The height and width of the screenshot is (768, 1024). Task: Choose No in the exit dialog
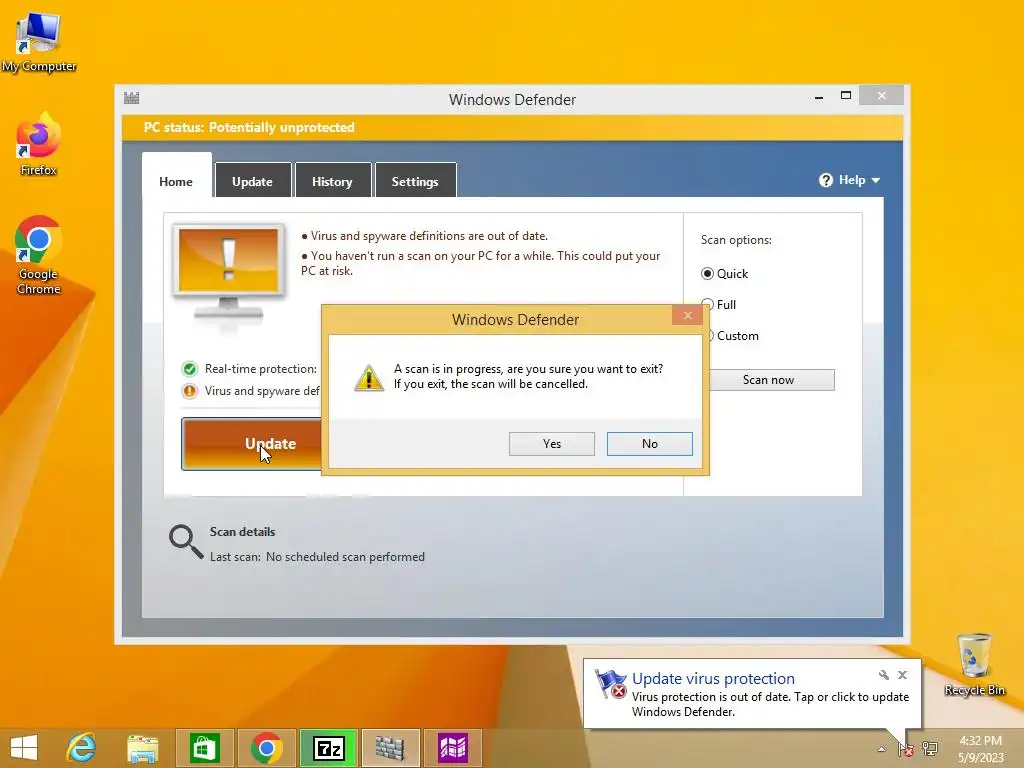coord(650,444)
